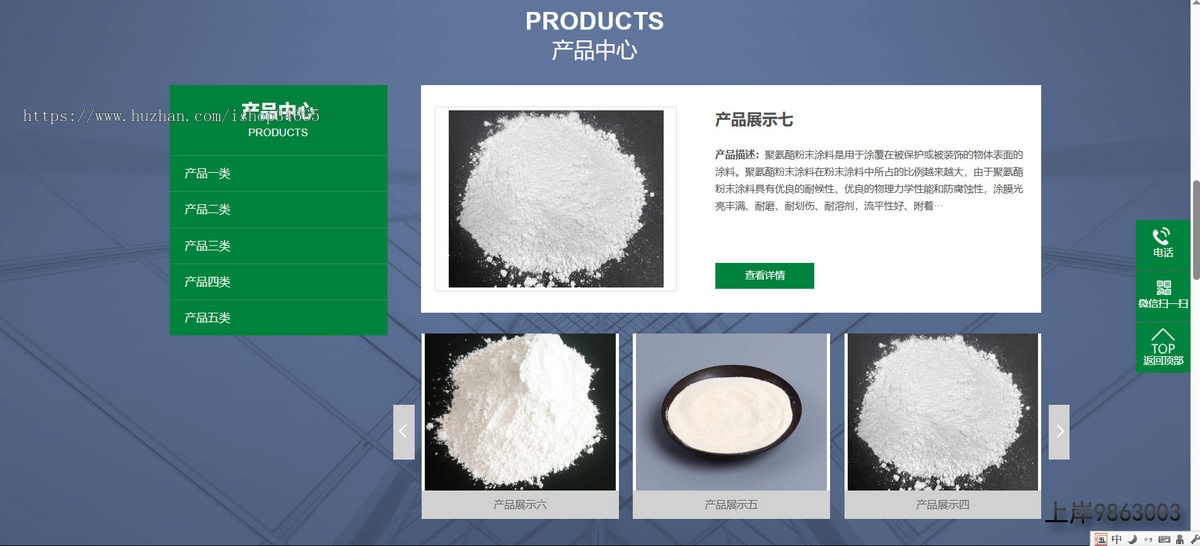This screenshot has height=546, width=1200.
Task: Open the 产品展示七 title link
Action: (x=754, y=120)
